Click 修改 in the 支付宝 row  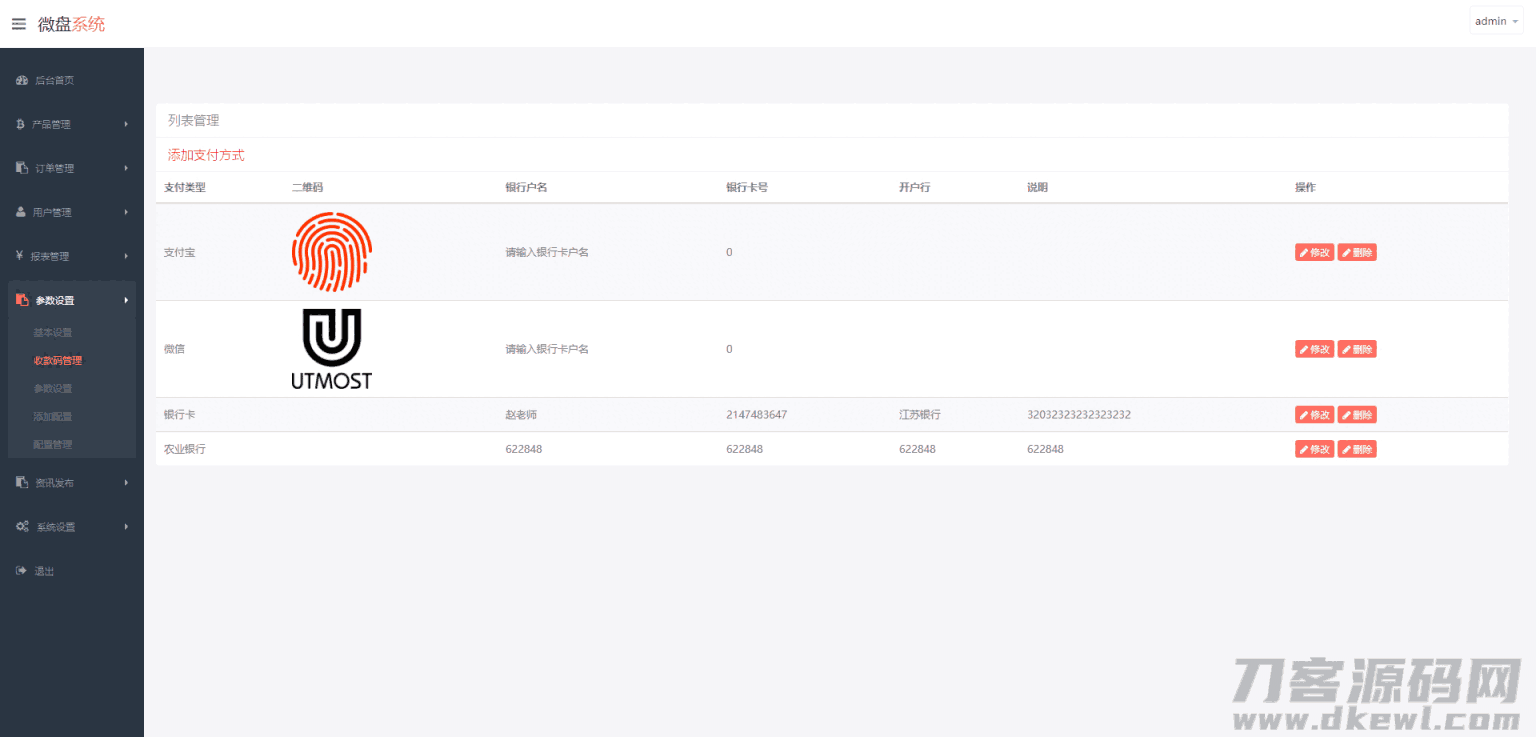(x=1314, y=252)
